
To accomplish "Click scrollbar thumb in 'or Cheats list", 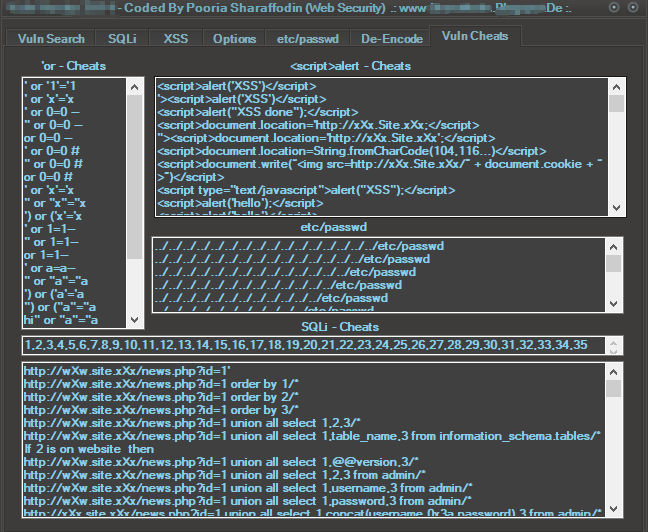I will (x=134, y=177).
